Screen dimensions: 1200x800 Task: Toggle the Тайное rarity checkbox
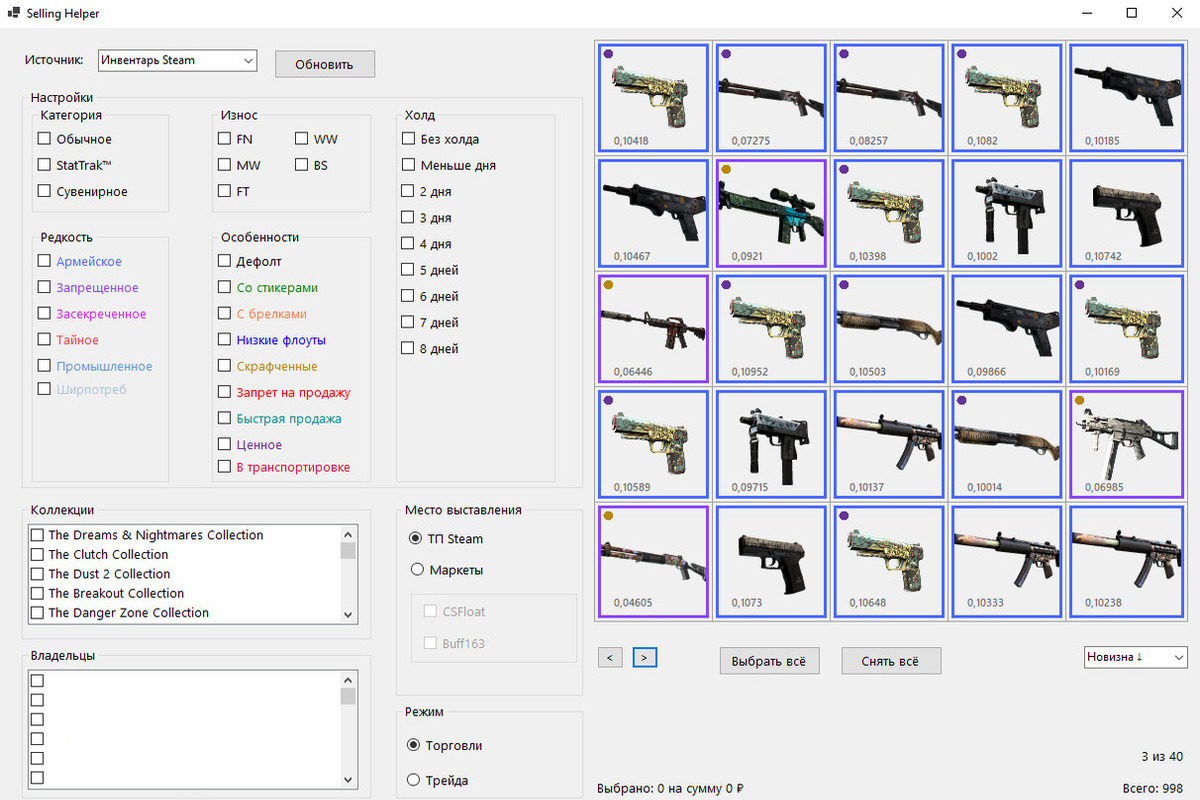(44, 340)
